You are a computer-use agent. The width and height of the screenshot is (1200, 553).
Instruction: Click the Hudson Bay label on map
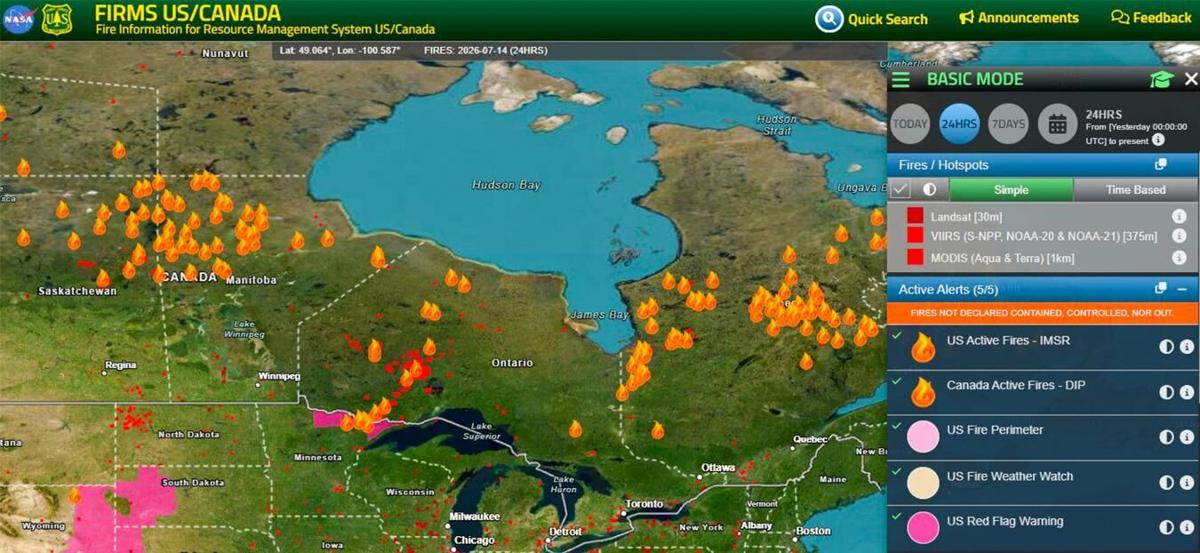[507, 185]
